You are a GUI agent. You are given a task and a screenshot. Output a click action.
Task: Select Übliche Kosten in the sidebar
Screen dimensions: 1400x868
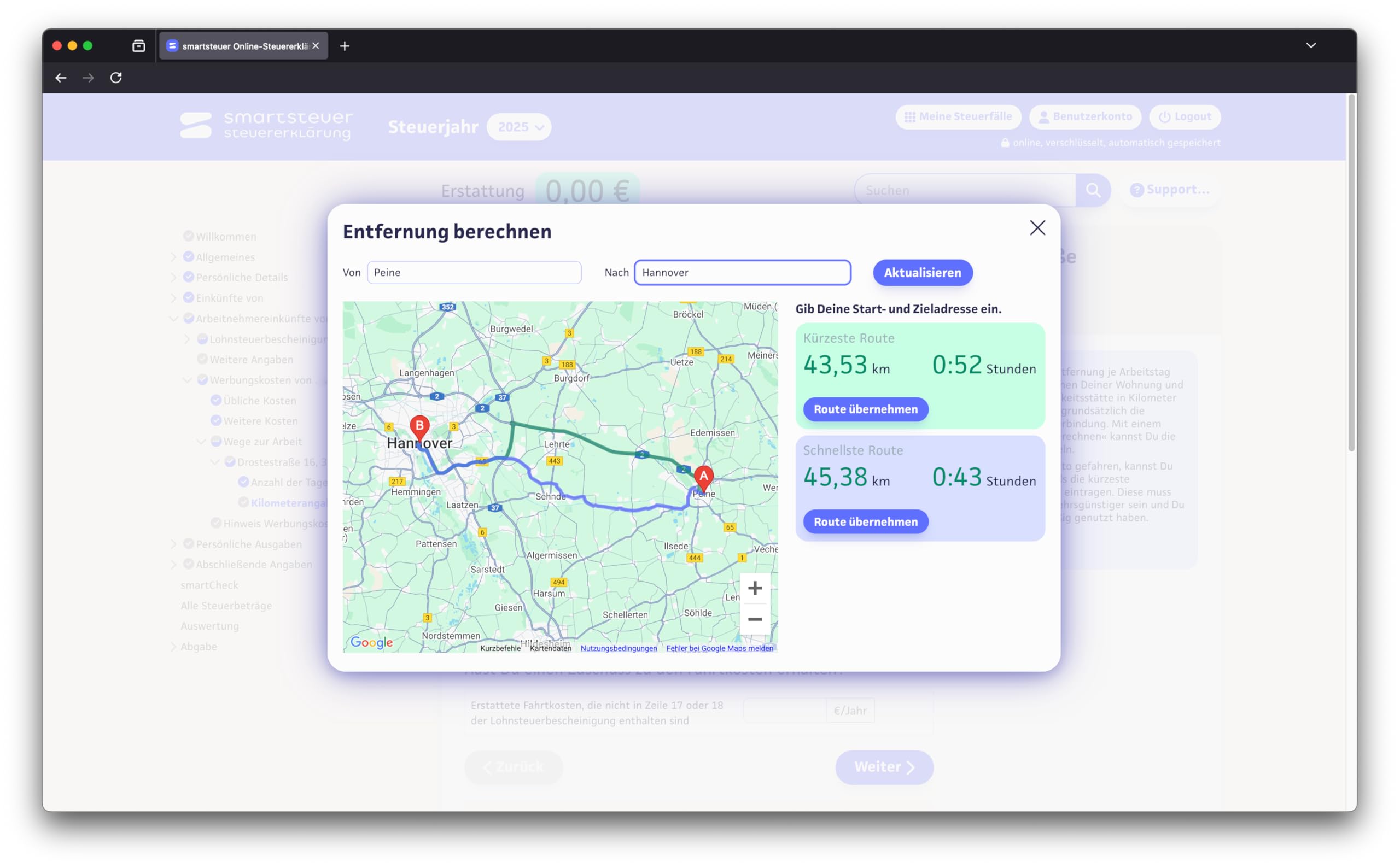260,401
